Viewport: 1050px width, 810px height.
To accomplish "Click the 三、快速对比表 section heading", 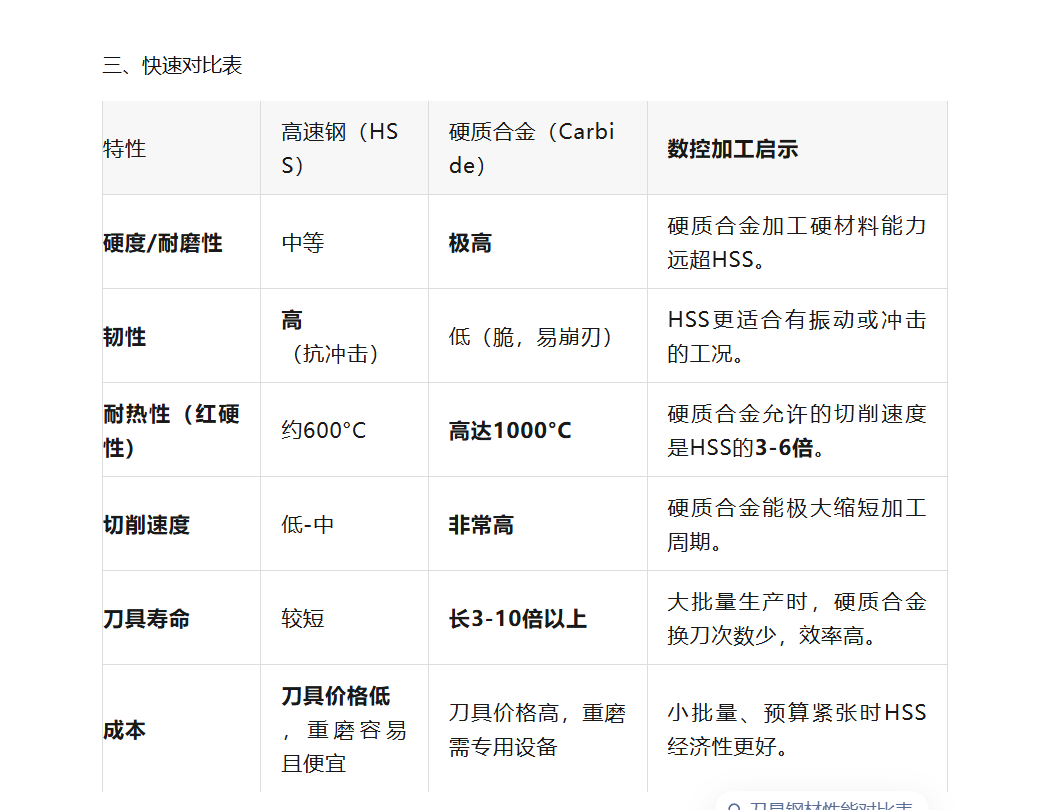I will [x=172, y=66].
